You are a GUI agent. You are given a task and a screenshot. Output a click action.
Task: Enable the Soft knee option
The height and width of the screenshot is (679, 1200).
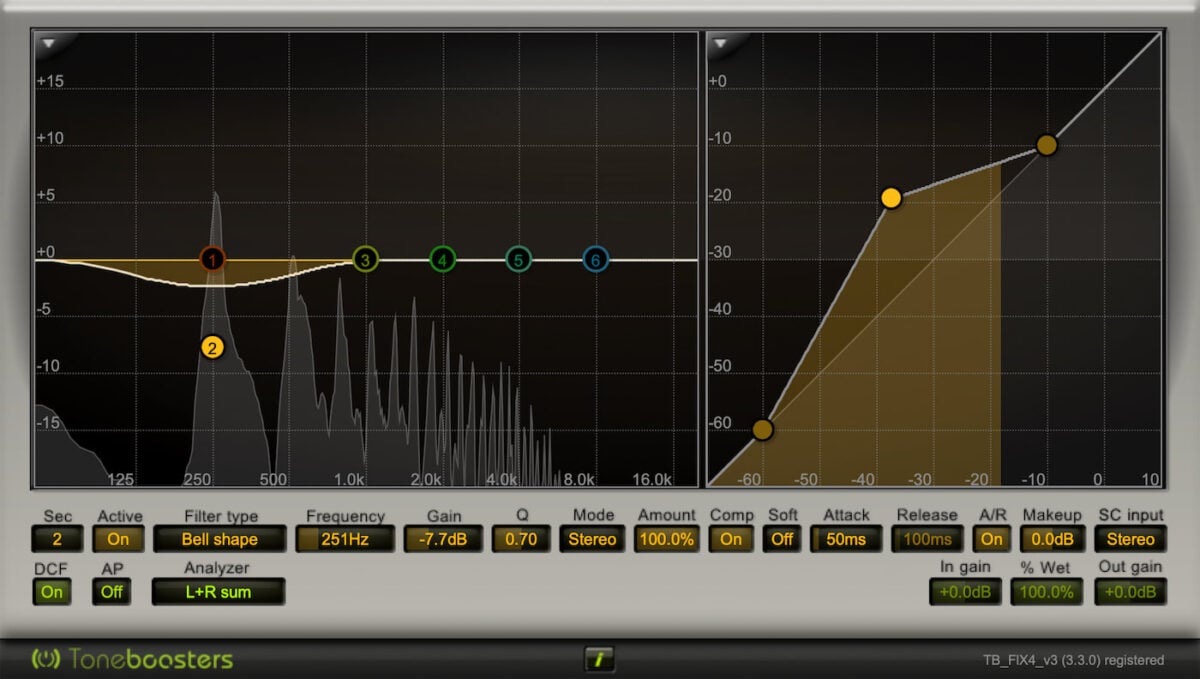(x=782, y=539)
